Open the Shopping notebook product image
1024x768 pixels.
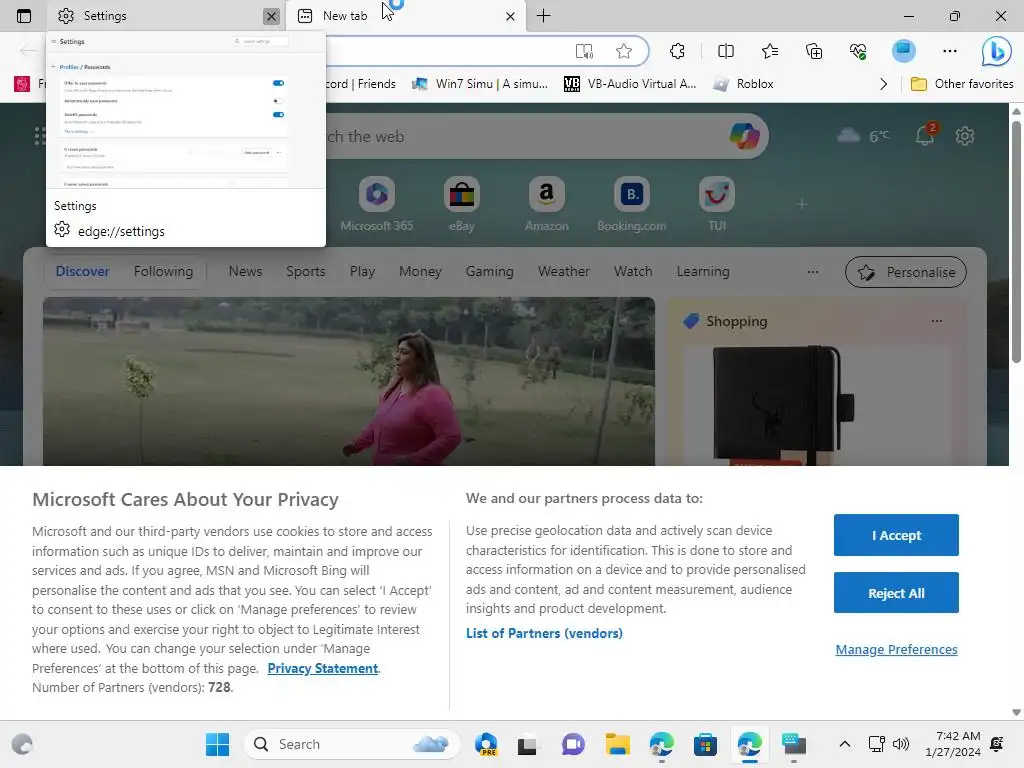pos(782,405)
